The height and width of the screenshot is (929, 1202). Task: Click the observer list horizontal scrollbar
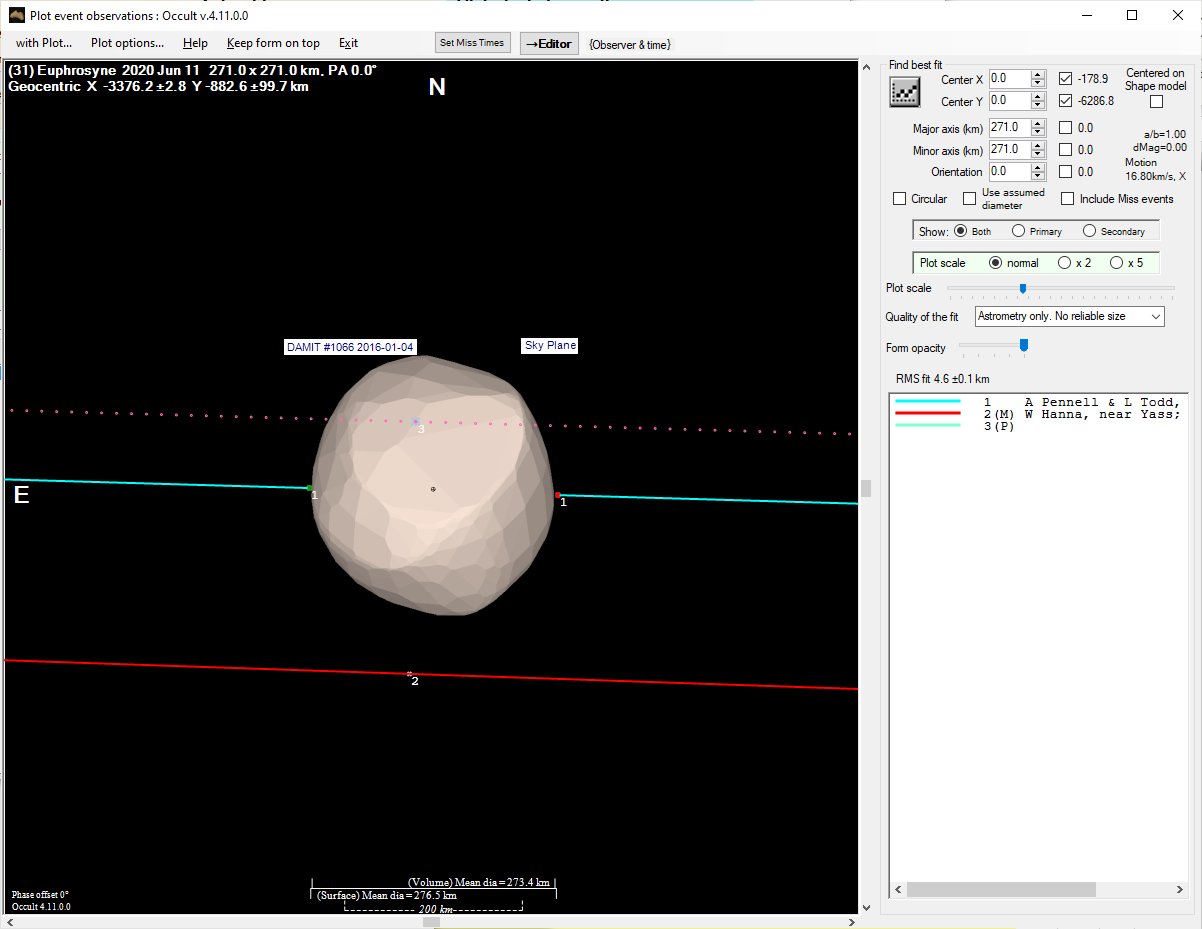pyautogui.click(x=1001, y=889)
